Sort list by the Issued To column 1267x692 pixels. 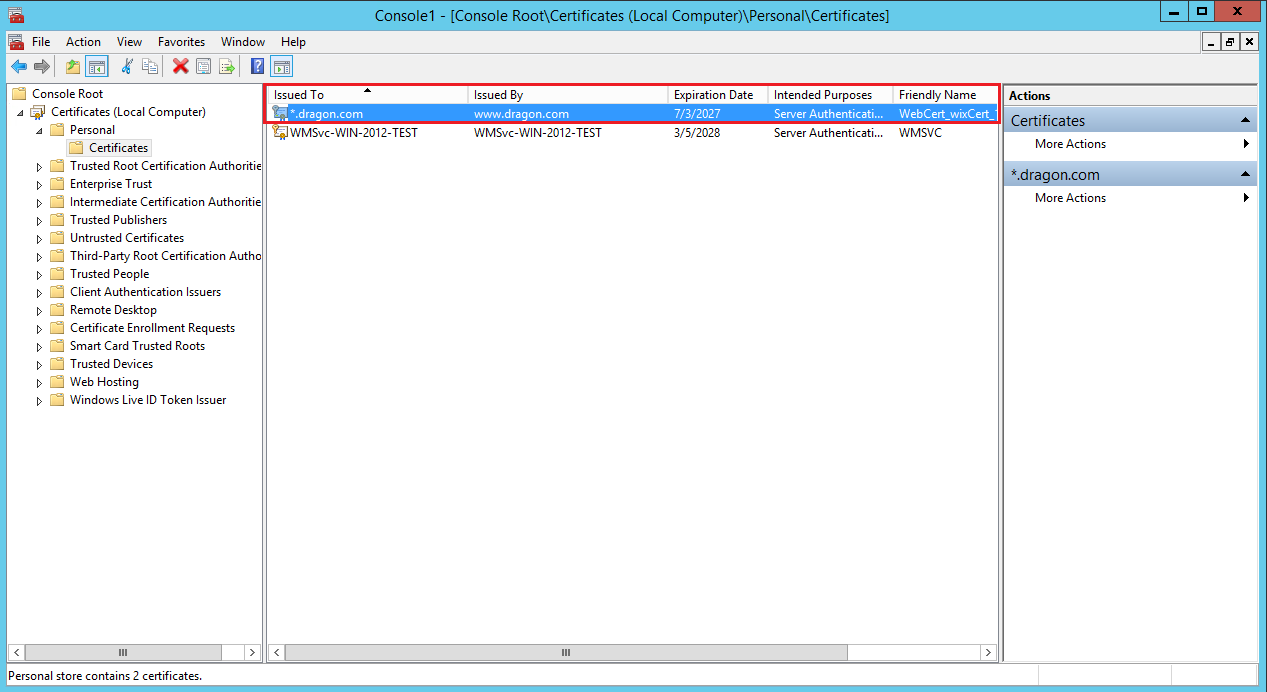point(367,95)
